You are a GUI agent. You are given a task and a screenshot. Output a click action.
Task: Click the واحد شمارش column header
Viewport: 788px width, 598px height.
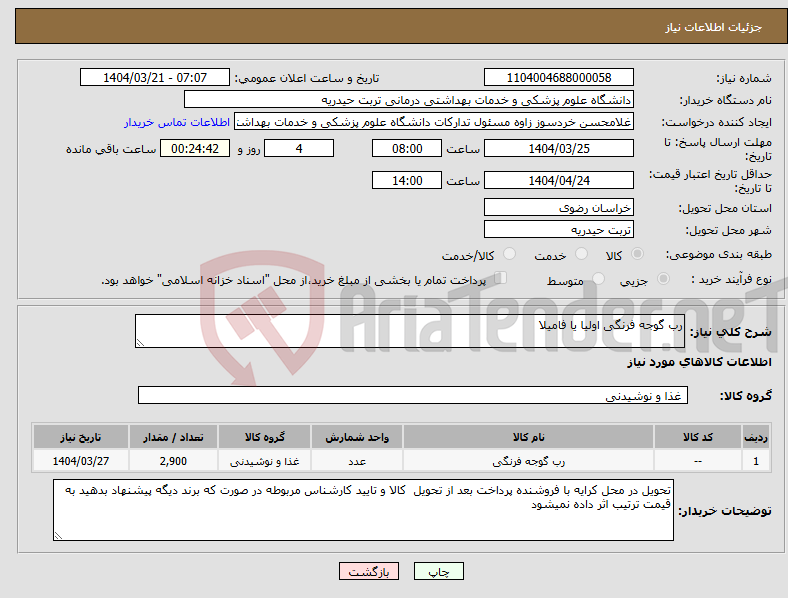click(x=357, y=437)
